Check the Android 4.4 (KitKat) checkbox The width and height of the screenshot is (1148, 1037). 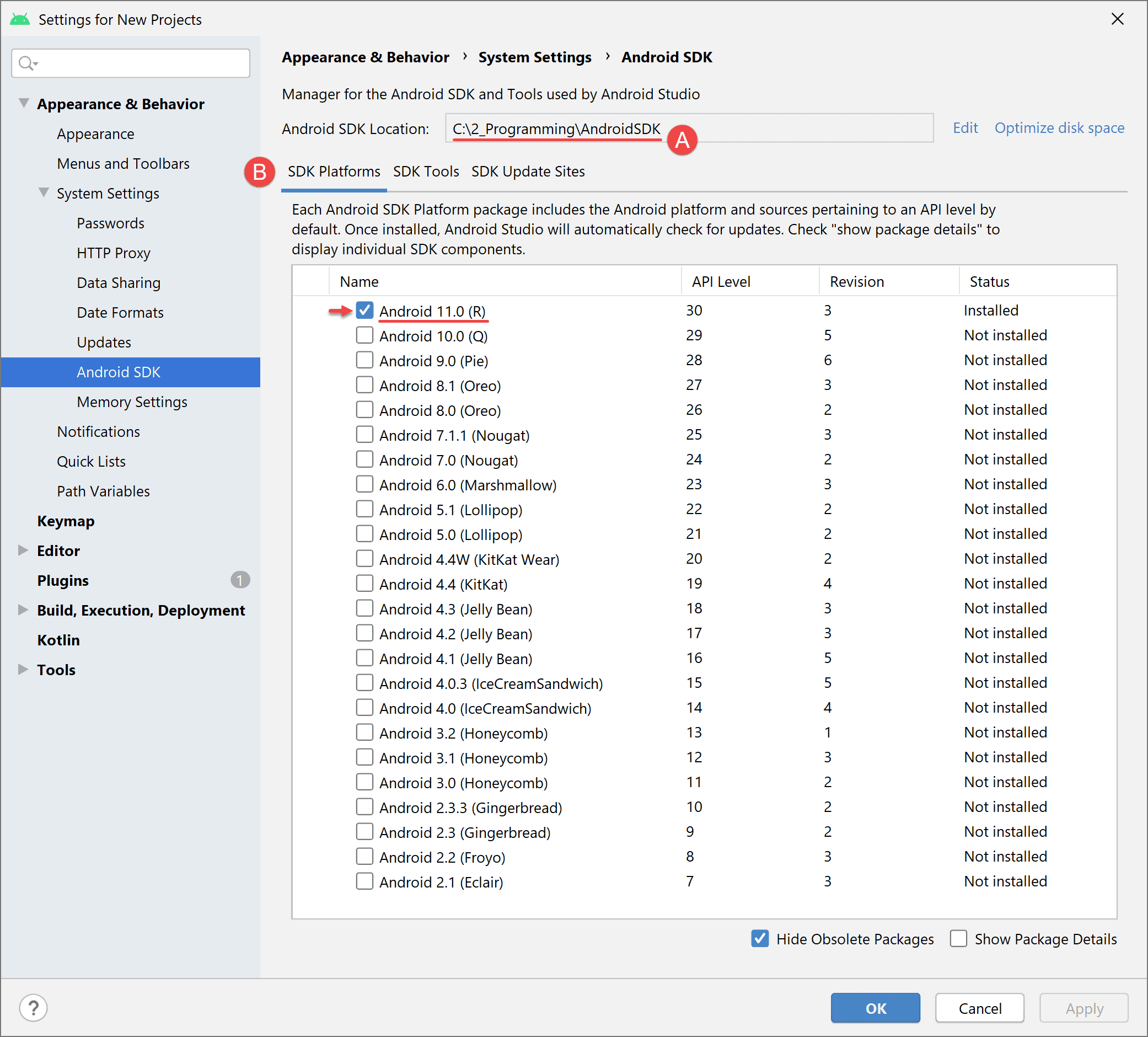click(x=364, y=584)
